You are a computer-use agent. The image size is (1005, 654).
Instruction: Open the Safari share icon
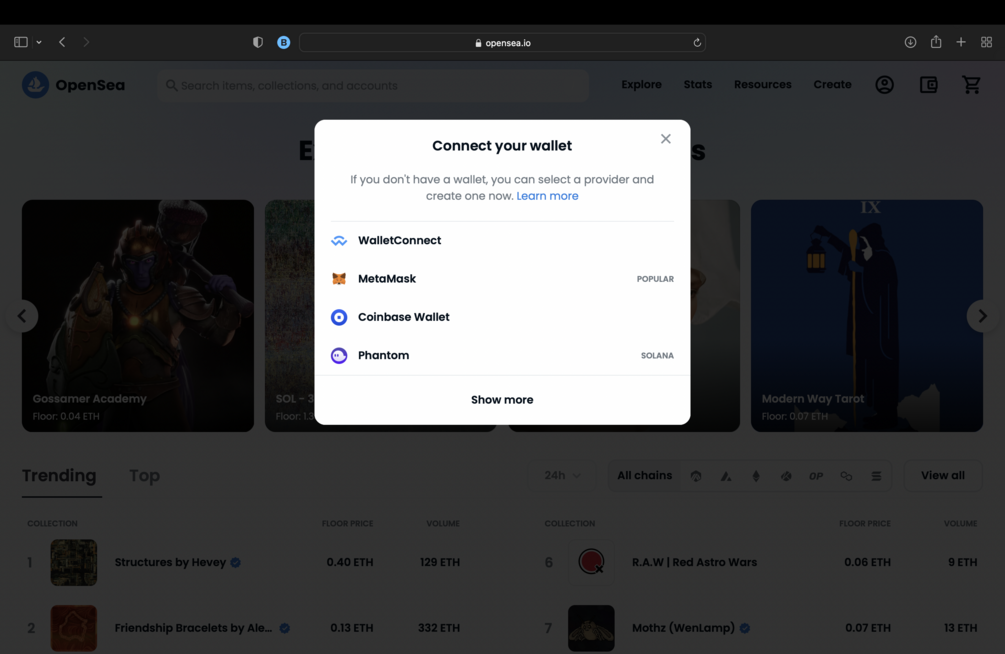(936, 42)
